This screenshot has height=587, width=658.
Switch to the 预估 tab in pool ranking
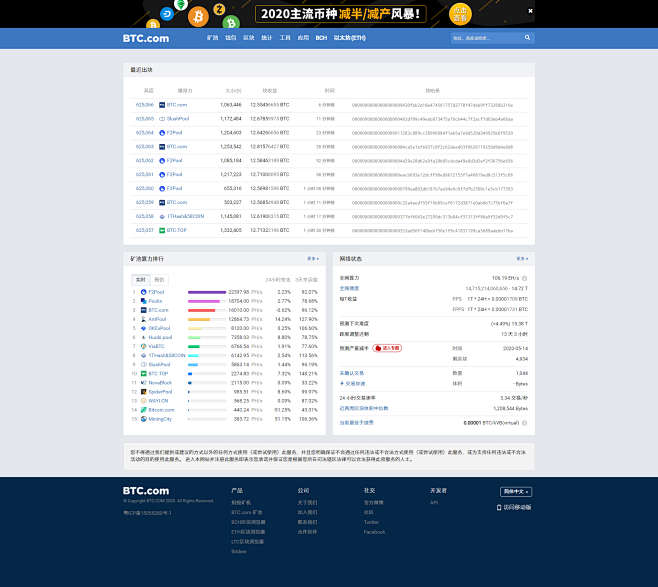click(160, 279)
